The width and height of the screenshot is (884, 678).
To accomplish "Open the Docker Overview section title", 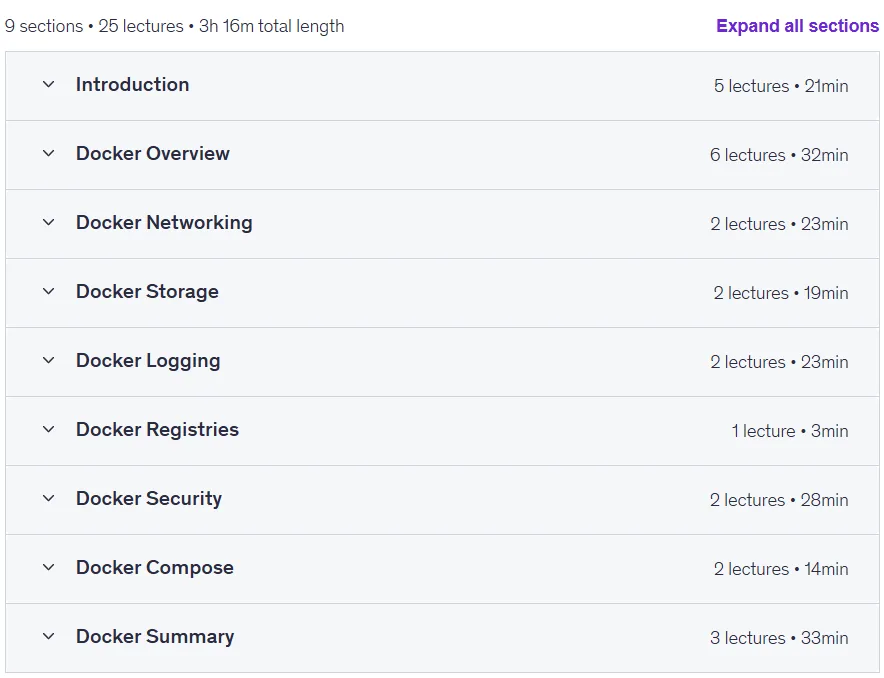I will tap(153, 153).
